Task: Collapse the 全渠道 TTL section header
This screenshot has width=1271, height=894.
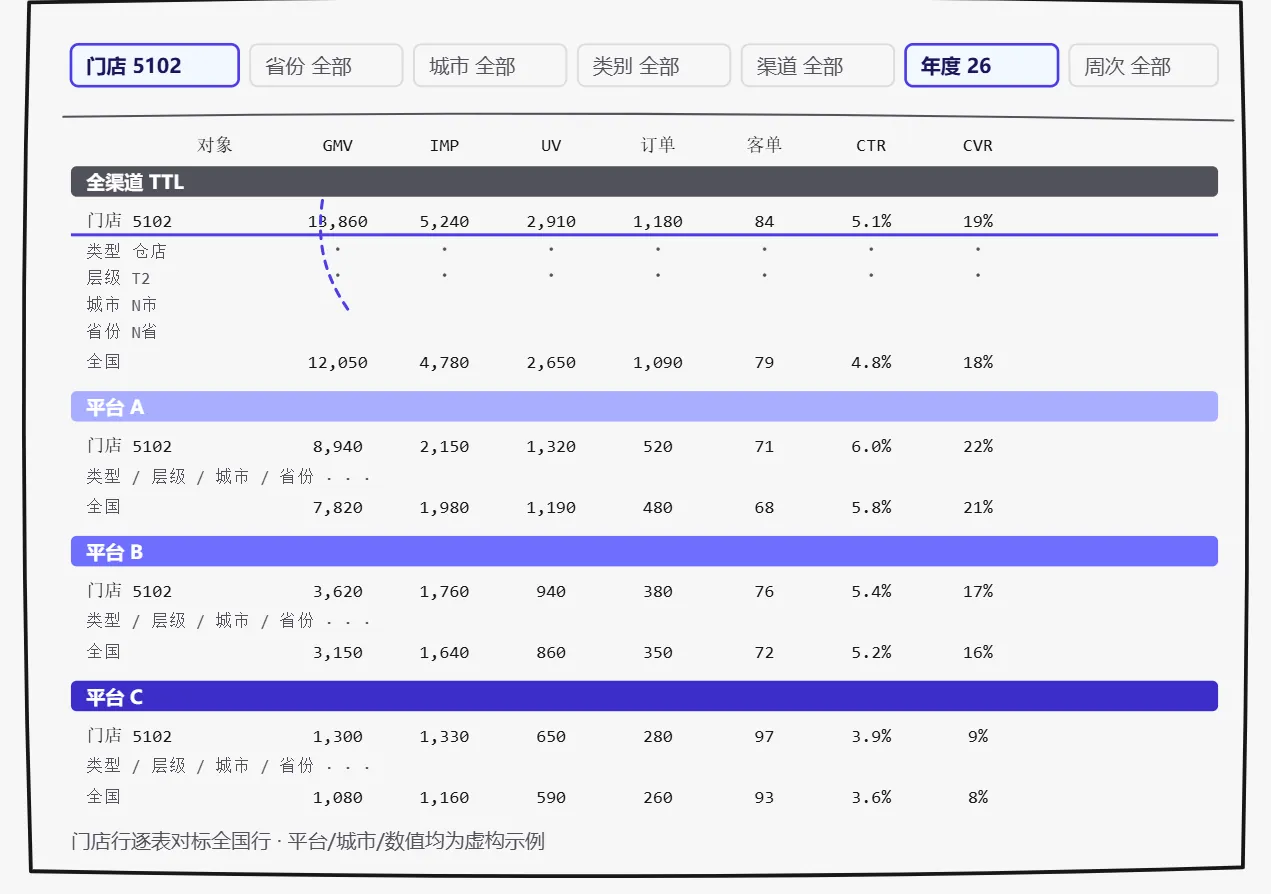Action: 644,182
